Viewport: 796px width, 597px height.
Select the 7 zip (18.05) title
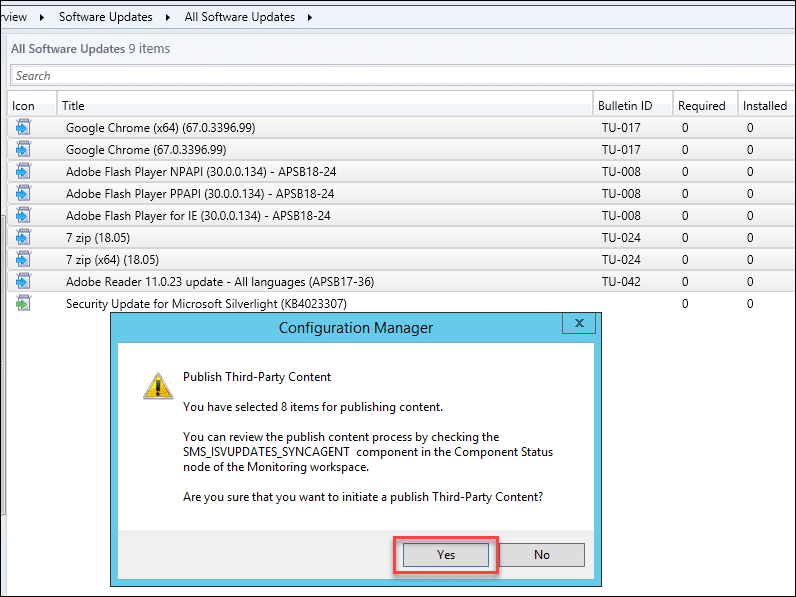[x=98, y=238]
